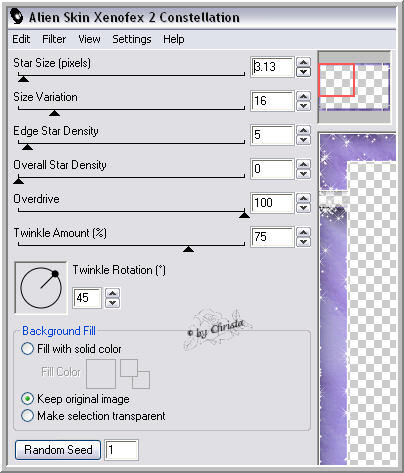Viewport: 404px width, 473px height.
Task: Click Overdrive spinner up arrow
Action: [303, 198]
